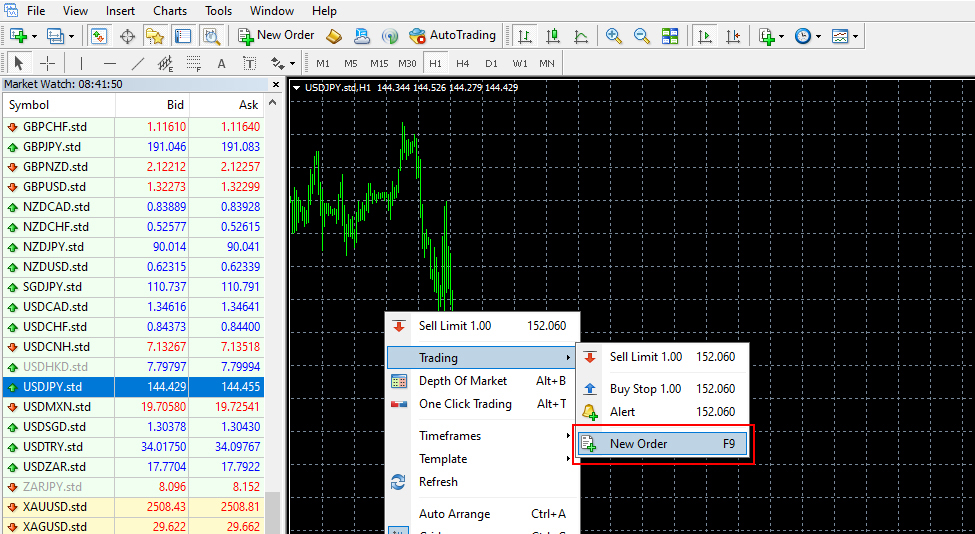Click the Market Watch scroll-up arrow
This screenshot has width=975, height=534.
coord(272,103)
